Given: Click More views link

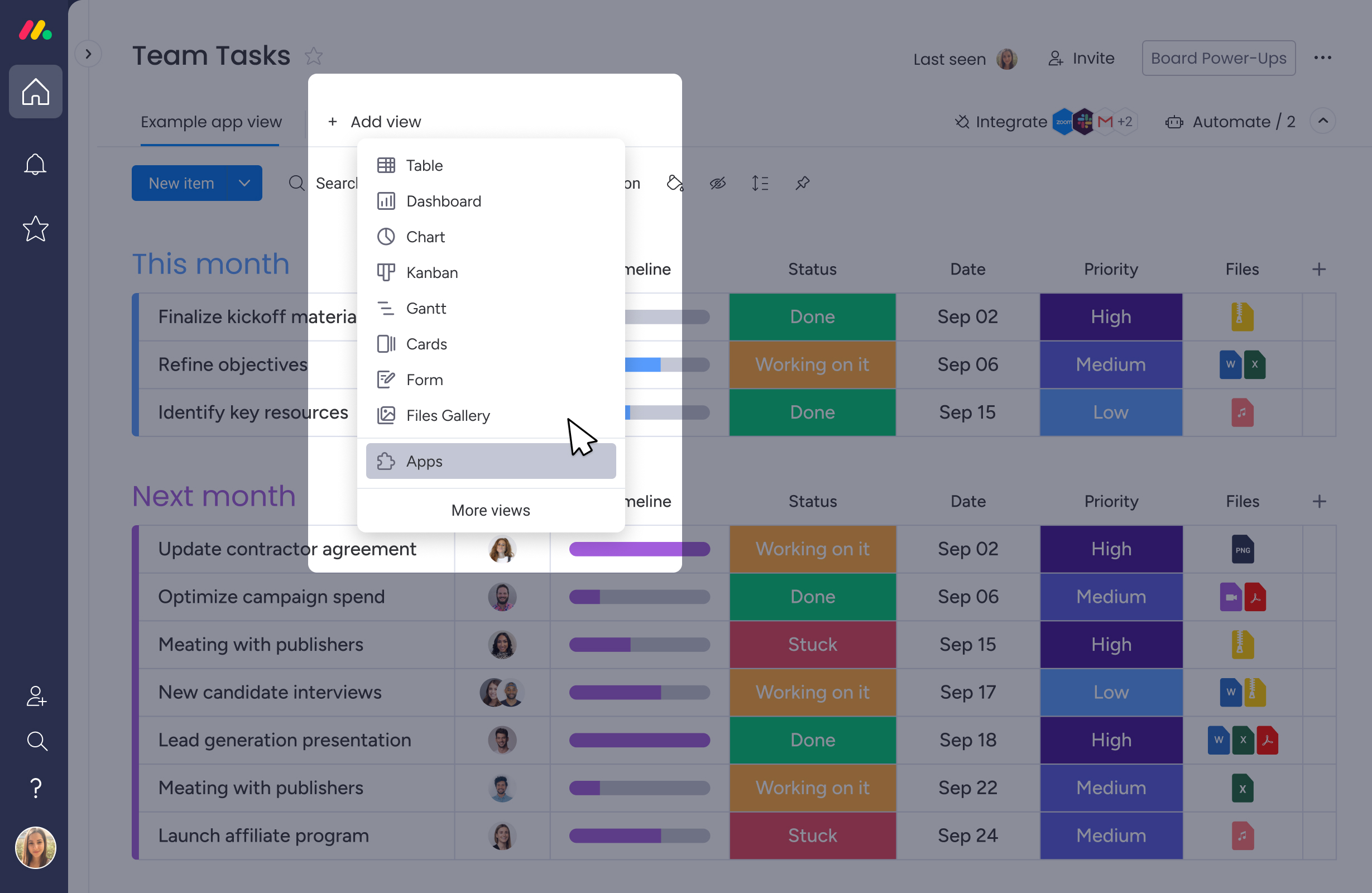Looking at the screenshot, I should 491,510.
